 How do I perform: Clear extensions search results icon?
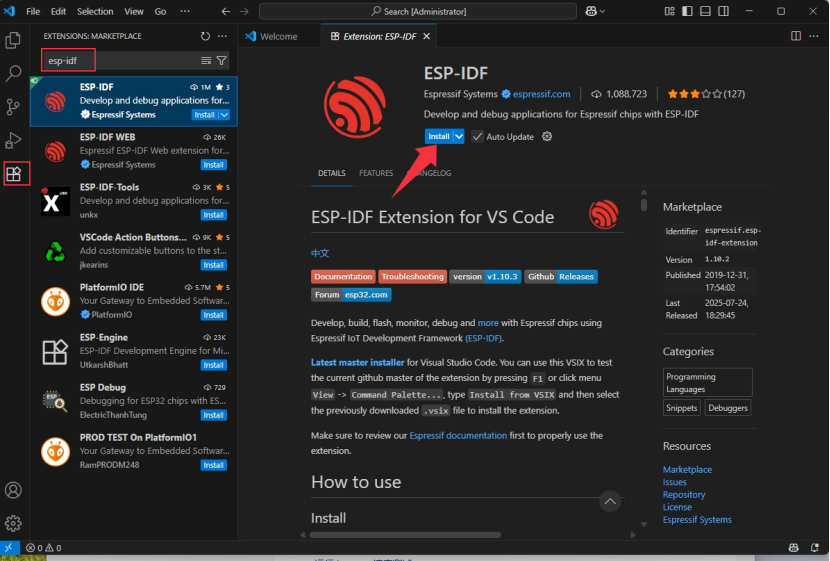[x=206, y=61]
